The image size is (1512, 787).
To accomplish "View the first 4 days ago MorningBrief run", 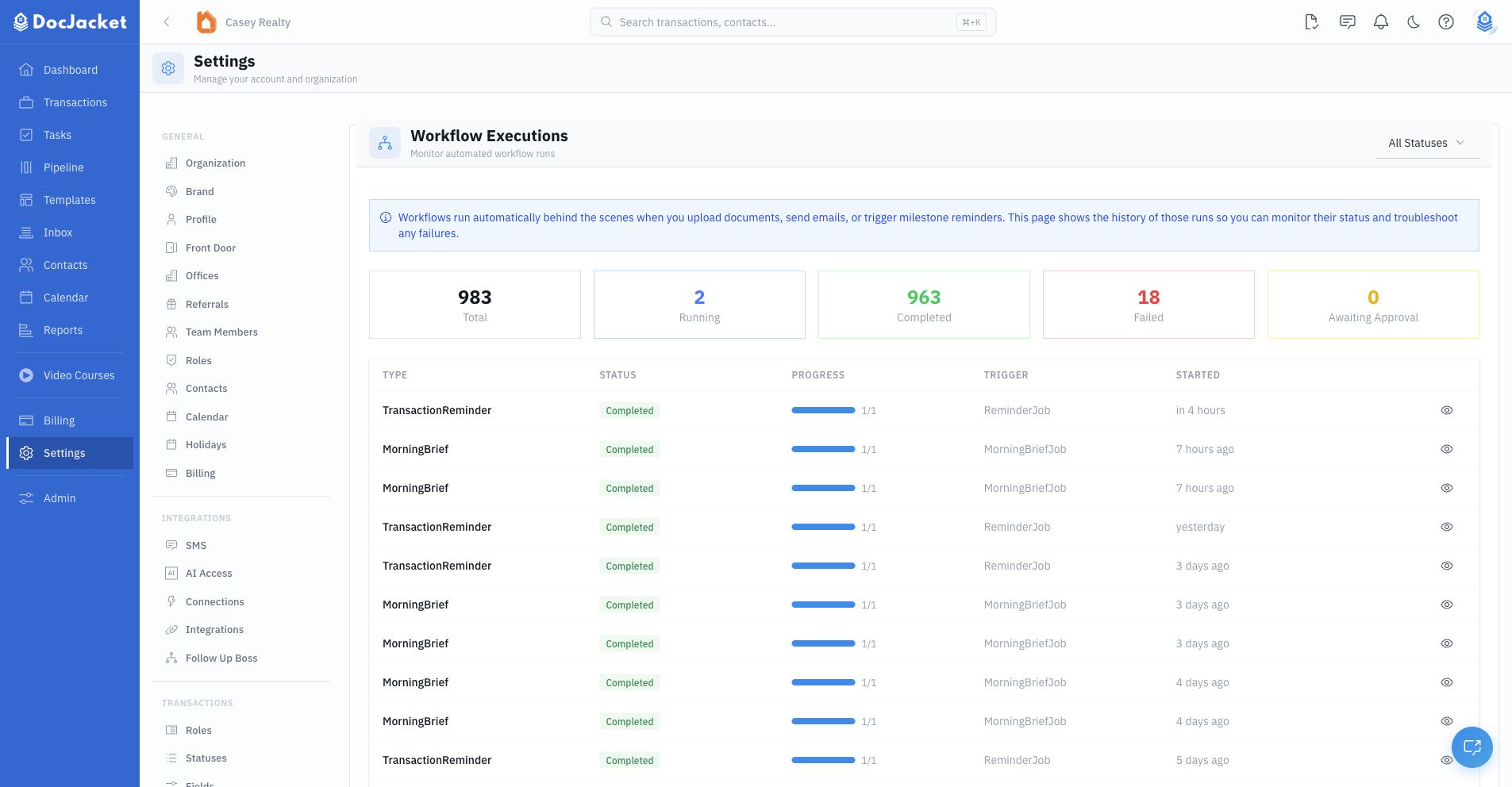I will (1447, 682).
